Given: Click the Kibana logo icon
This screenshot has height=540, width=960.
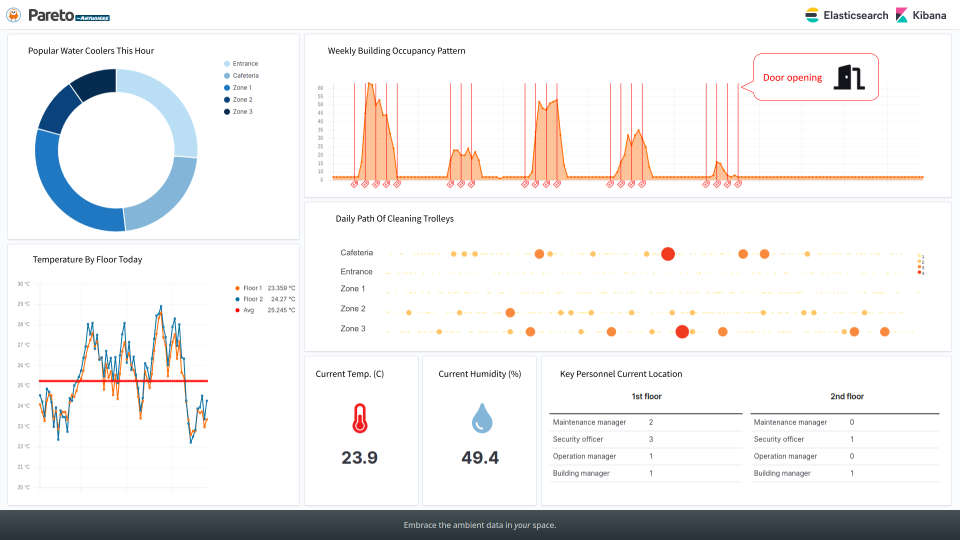Looking at the screenshot, I should (902, 15).
